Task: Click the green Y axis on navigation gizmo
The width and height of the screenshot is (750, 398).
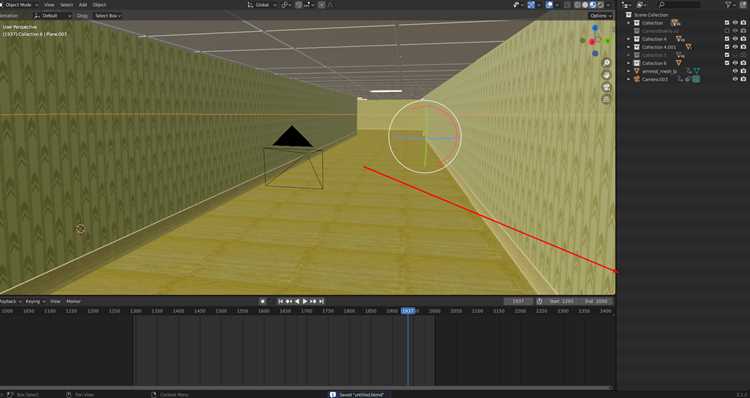Action: [x=607, y=42]
